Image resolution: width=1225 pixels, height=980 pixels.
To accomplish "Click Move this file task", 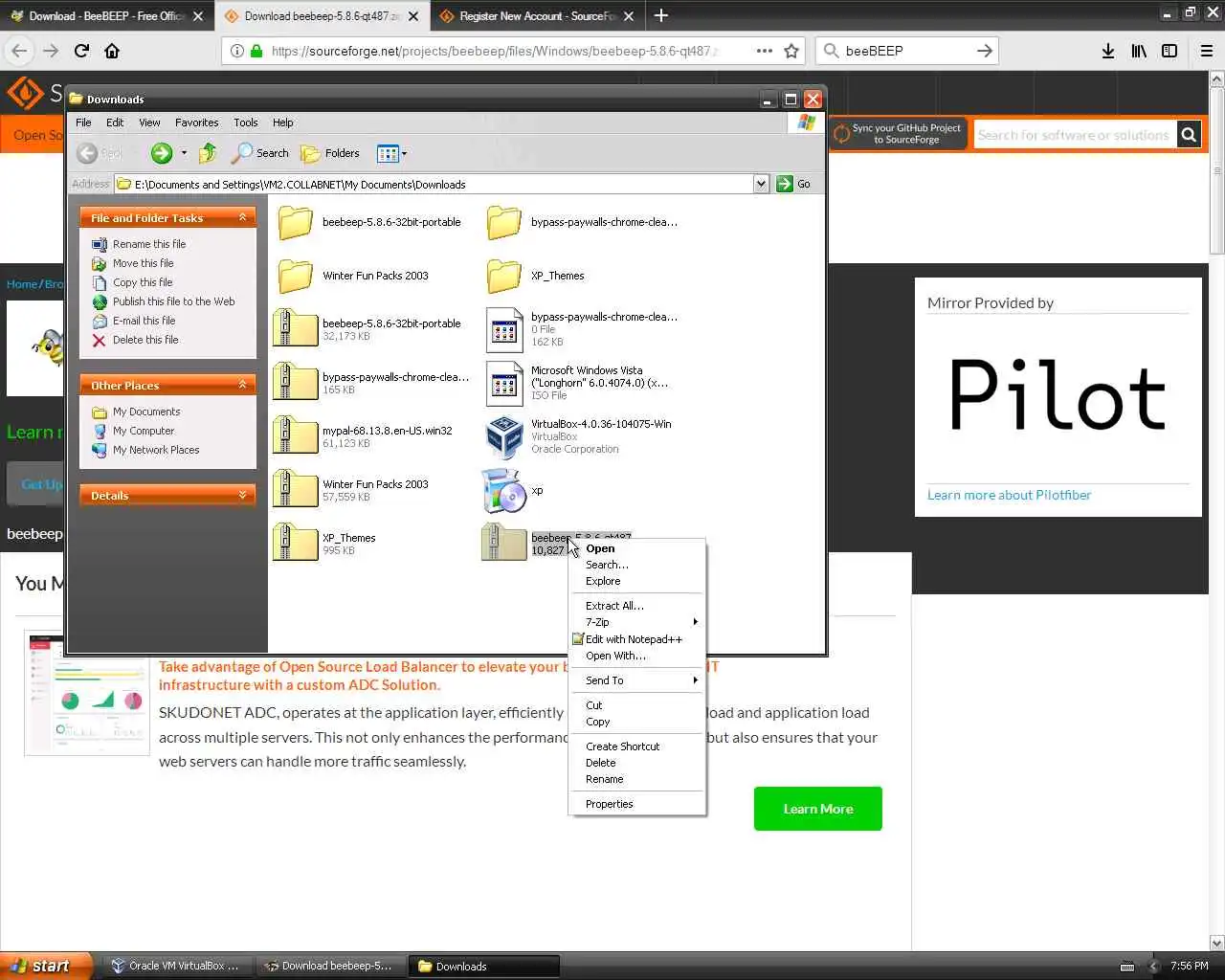I will click(144, 263).
